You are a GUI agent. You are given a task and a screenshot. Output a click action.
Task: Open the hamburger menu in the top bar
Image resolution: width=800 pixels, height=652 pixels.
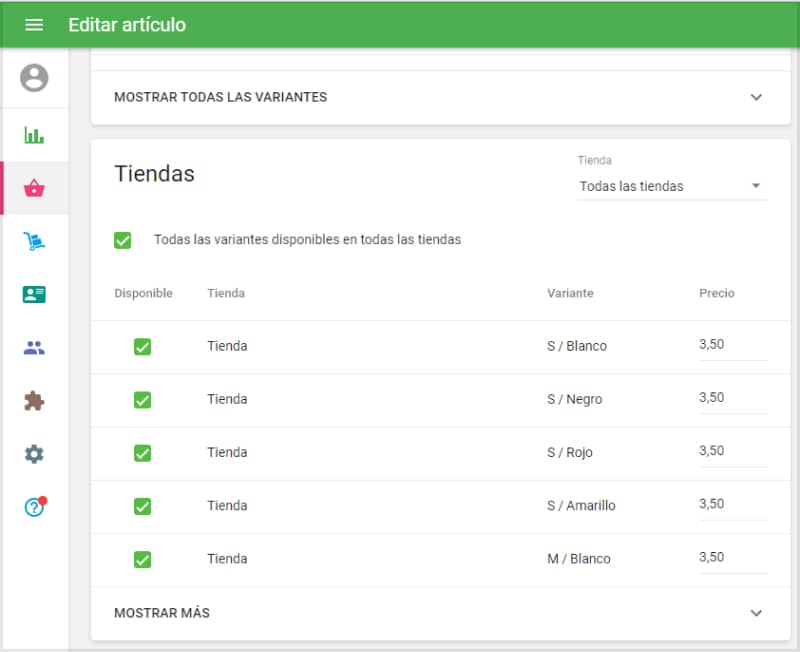coord(33,24)
